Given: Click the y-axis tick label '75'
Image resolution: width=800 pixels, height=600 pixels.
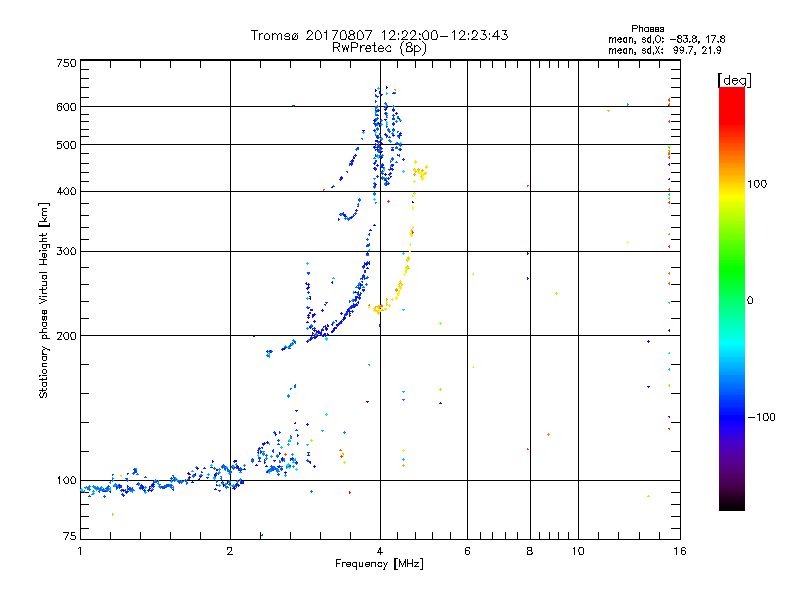Looking at the screenshot, I should [x=70, y=536].
